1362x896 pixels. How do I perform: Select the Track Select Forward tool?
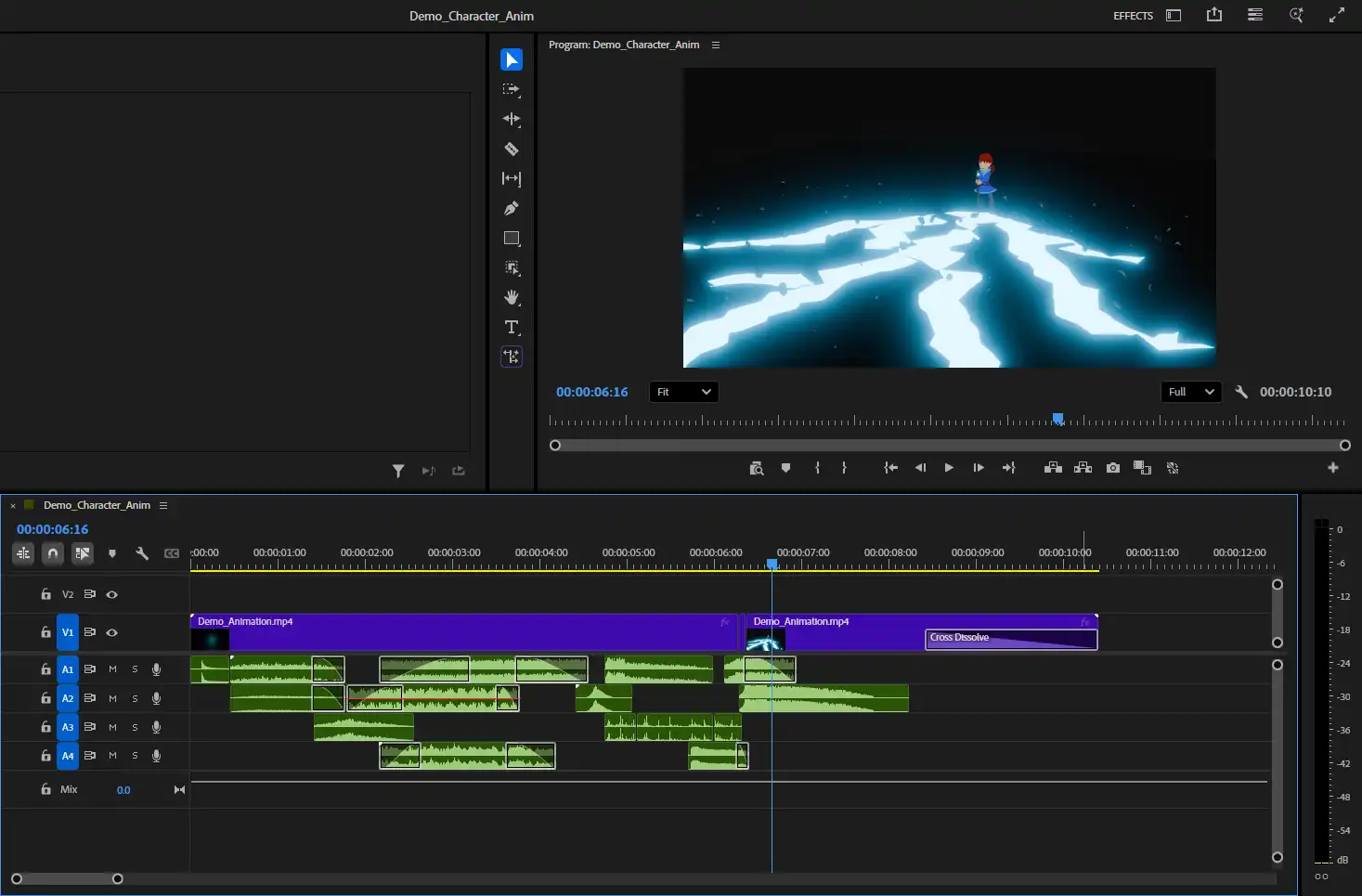tap(512, 89)
